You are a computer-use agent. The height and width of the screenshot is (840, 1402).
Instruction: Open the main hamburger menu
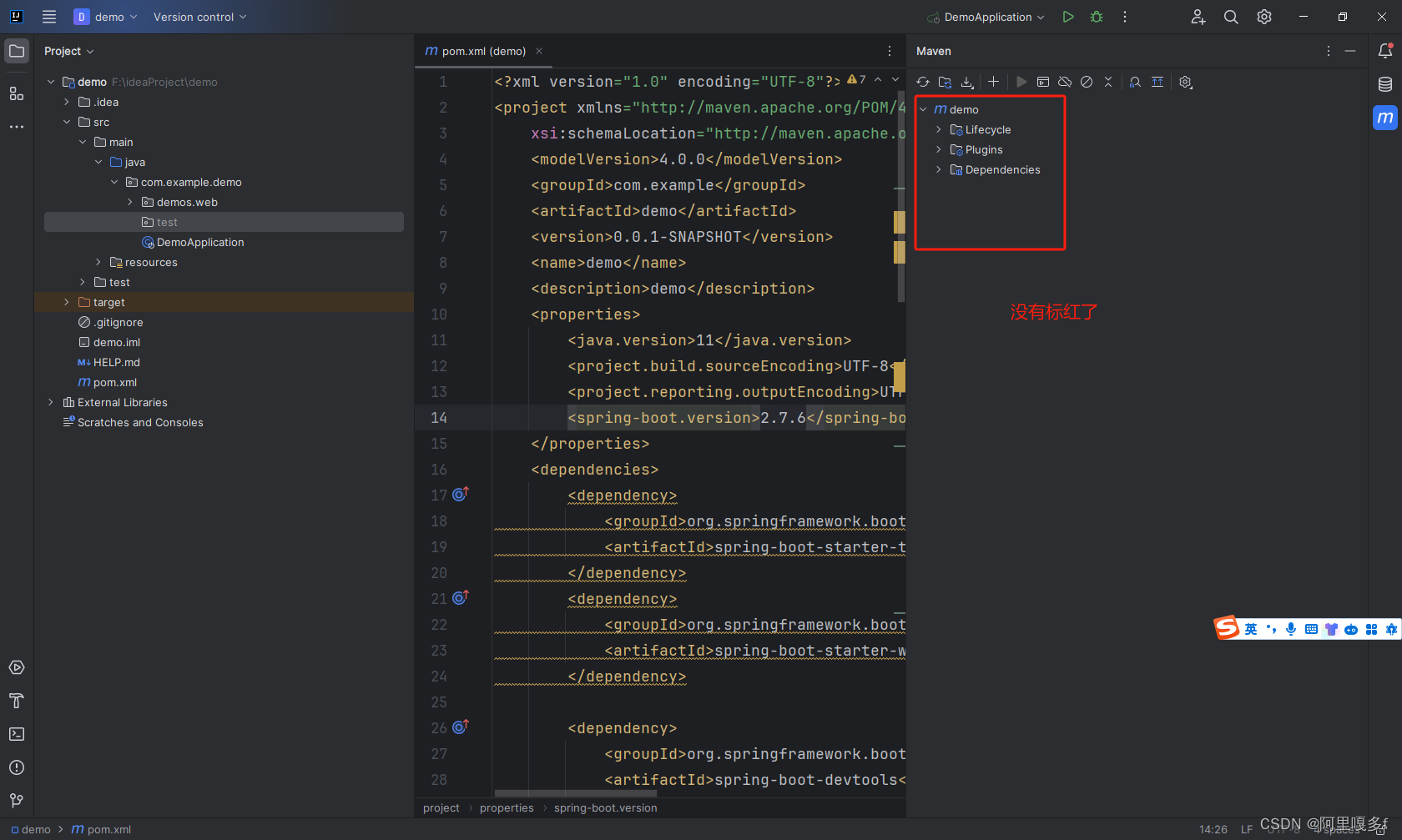point(49,17)
